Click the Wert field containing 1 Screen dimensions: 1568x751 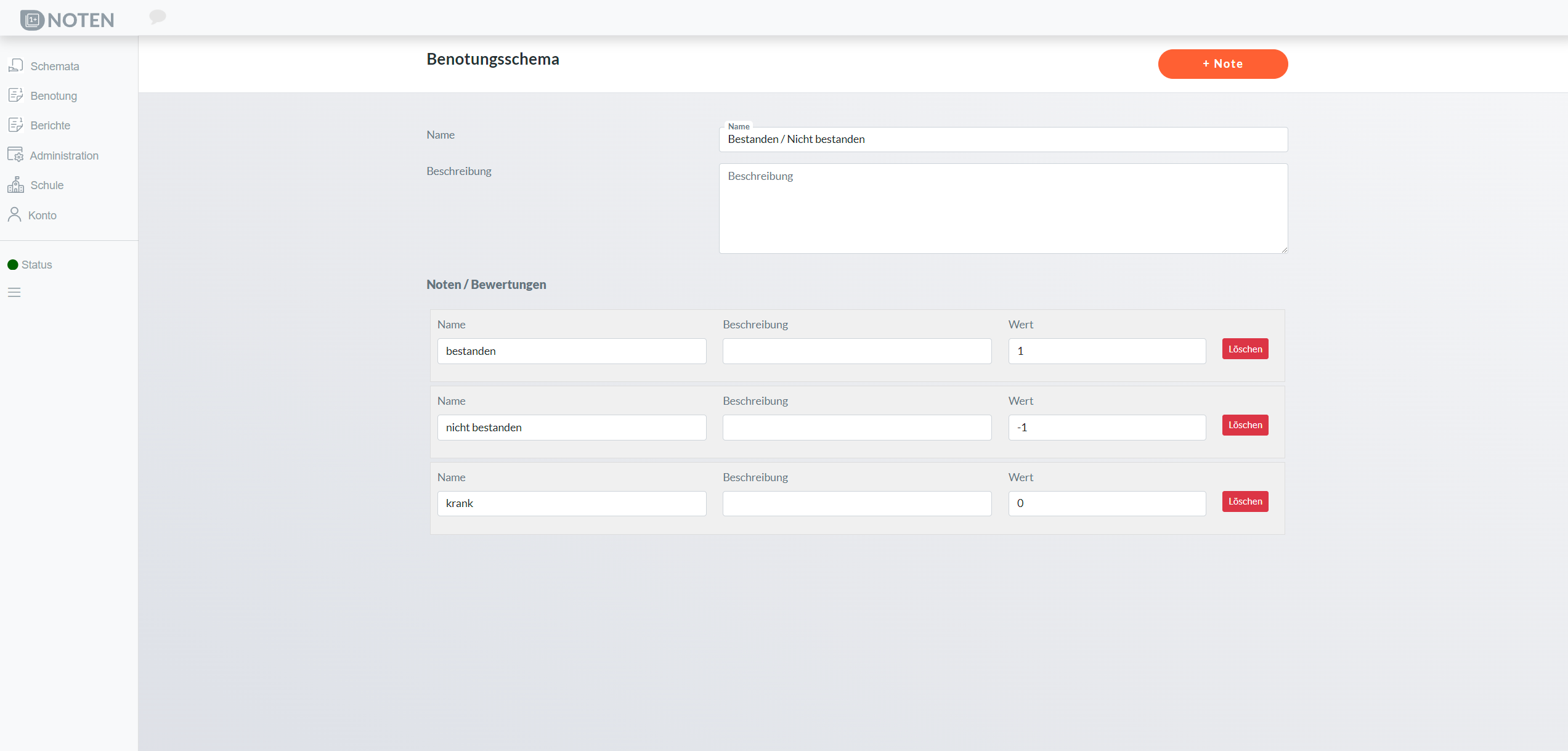[x=1107, y=351]
